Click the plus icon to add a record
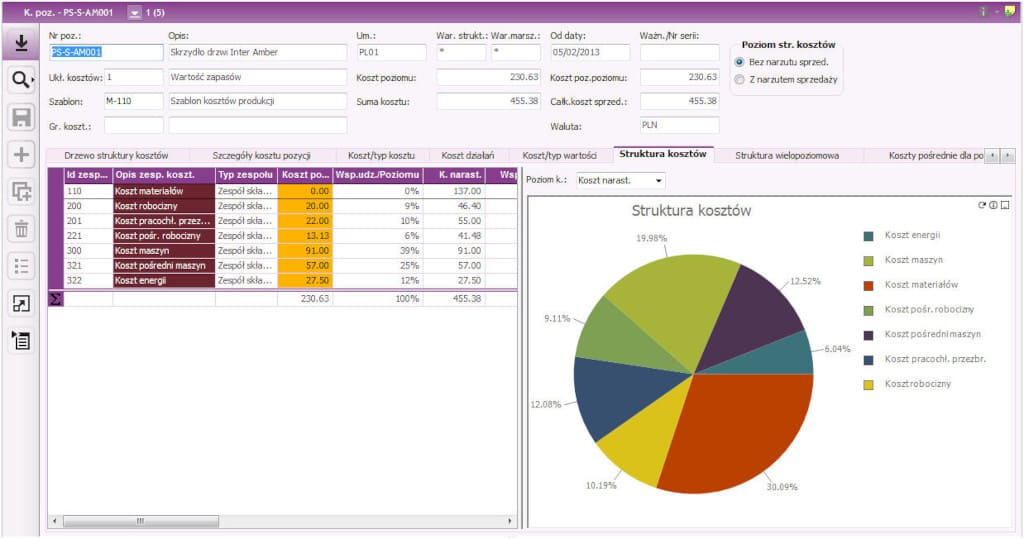 tap(20, 155)
